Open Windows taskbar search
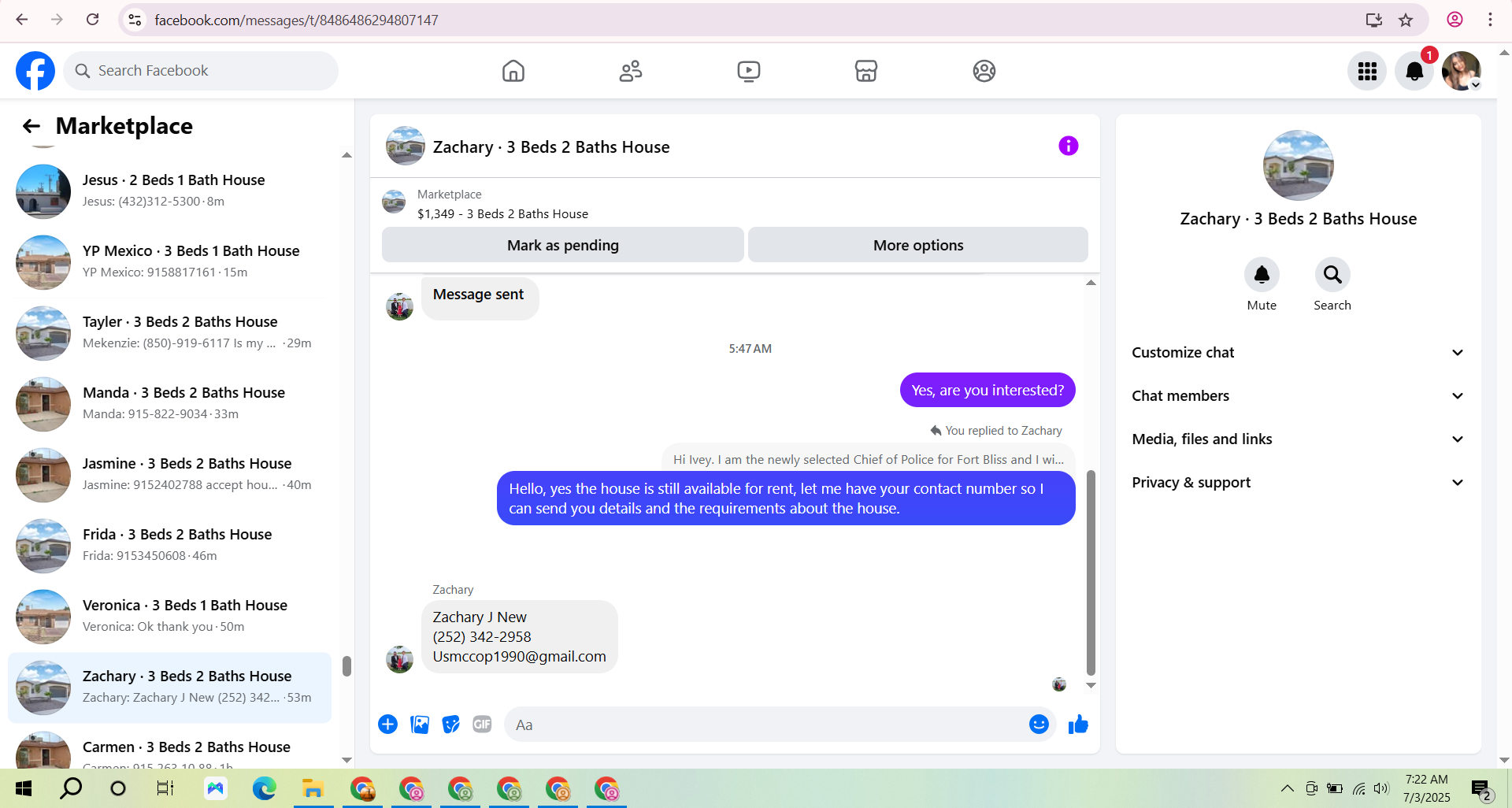Viewport: 1512px width, 808px height. [71, 788]
